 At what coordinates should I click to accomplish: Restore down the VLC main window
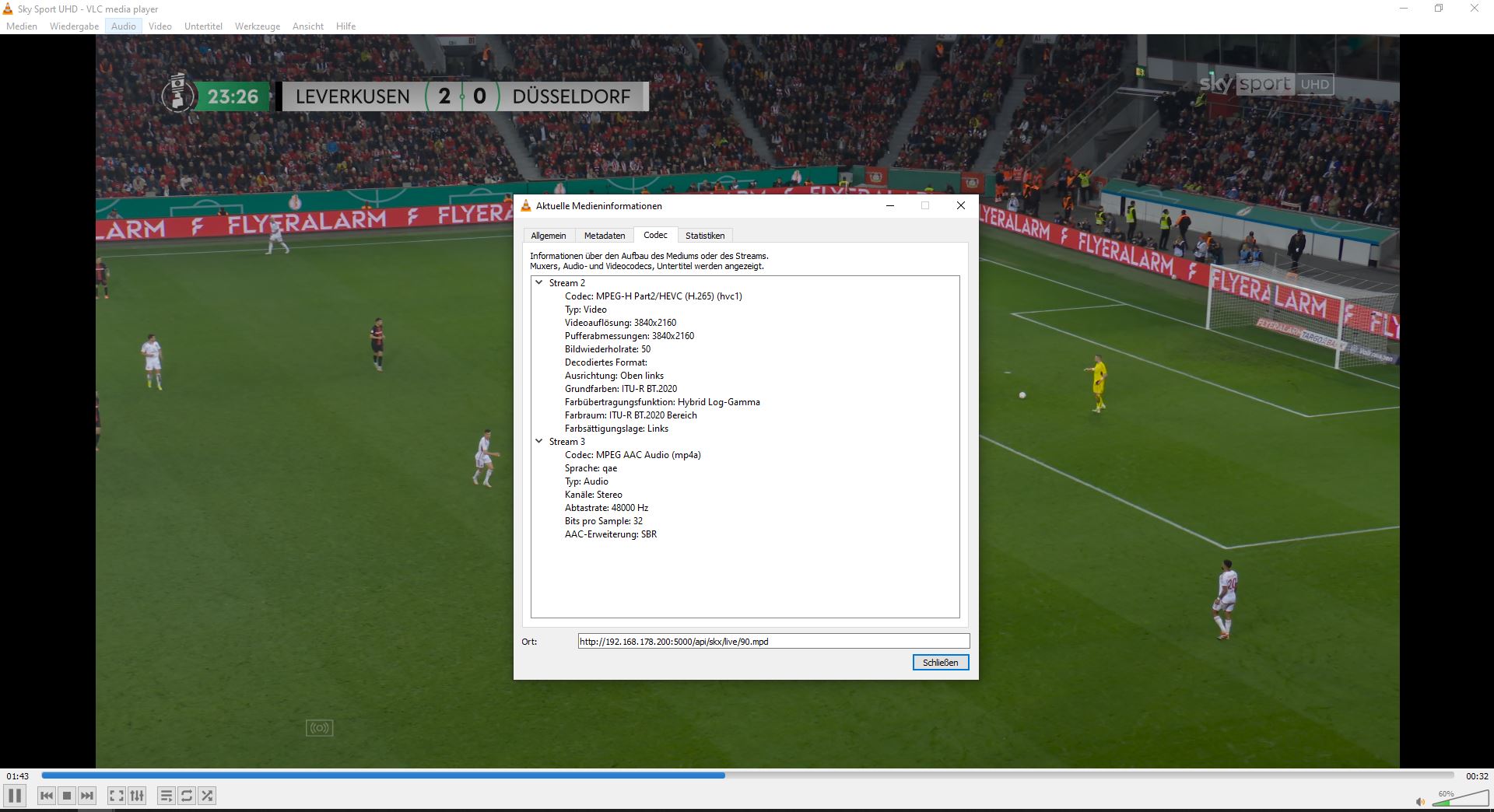[x=1439, y=9]
